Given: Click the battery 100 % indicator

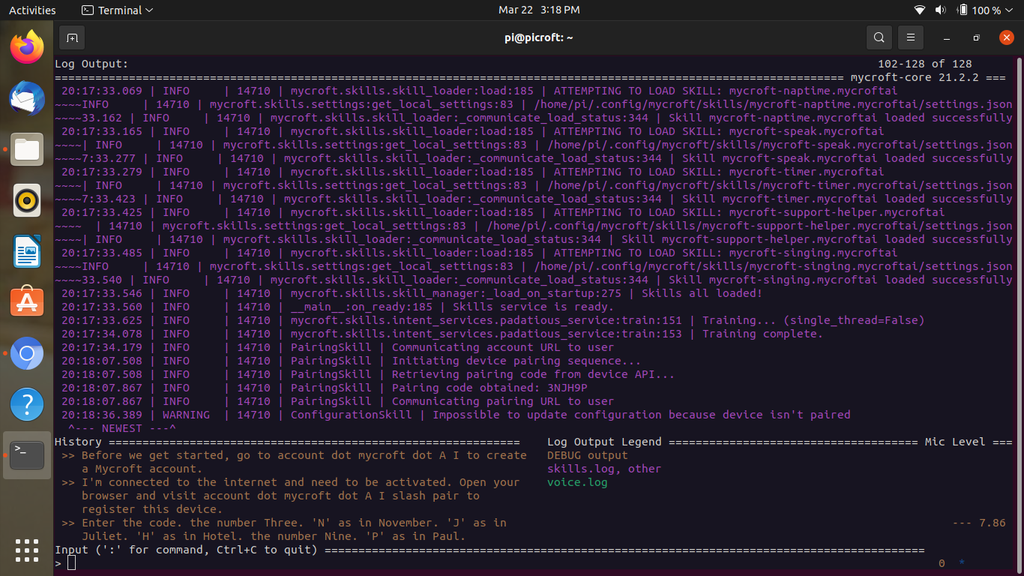Looking at the screenshot, I should click(979, 10).
